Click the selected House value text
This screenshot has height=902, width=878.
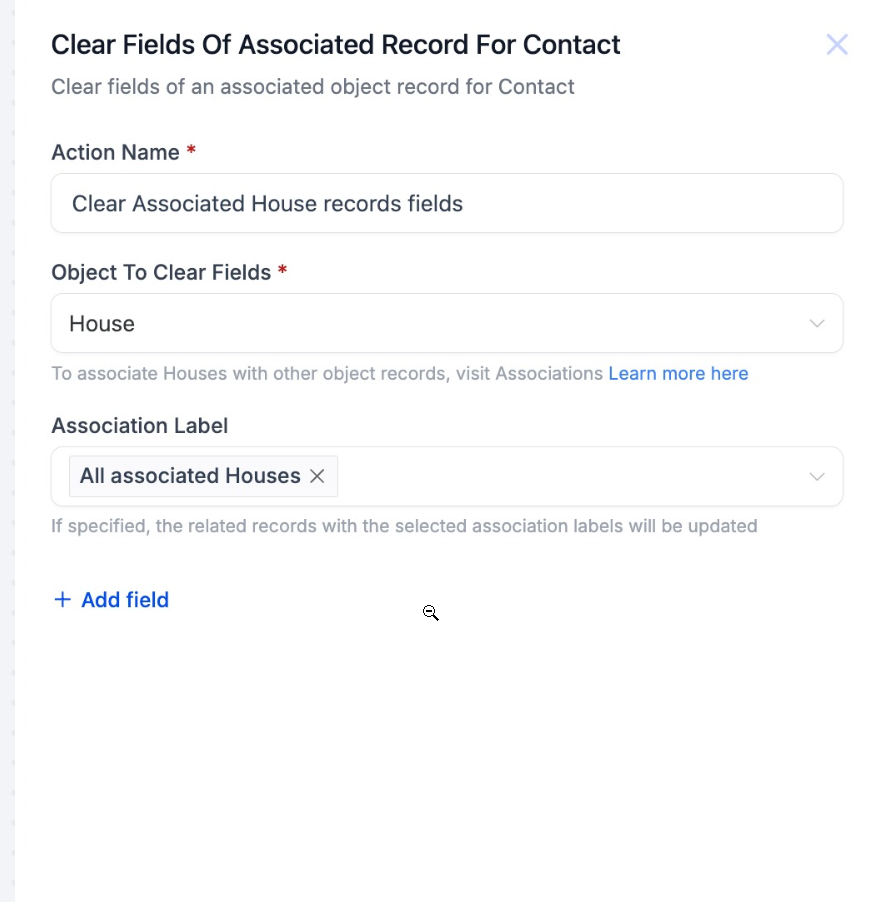(102, 324)
